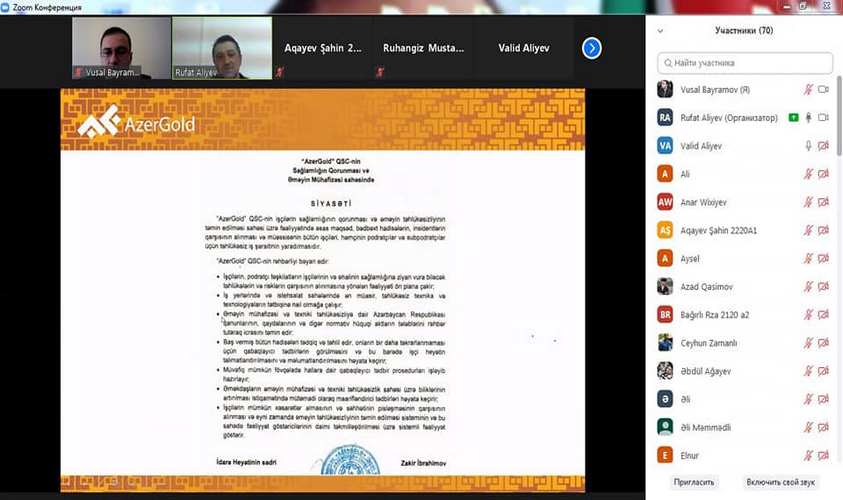Click the muted microphone icon in Aysel's row
Viewport: 843px width, 500px height.
coord(808,258)
